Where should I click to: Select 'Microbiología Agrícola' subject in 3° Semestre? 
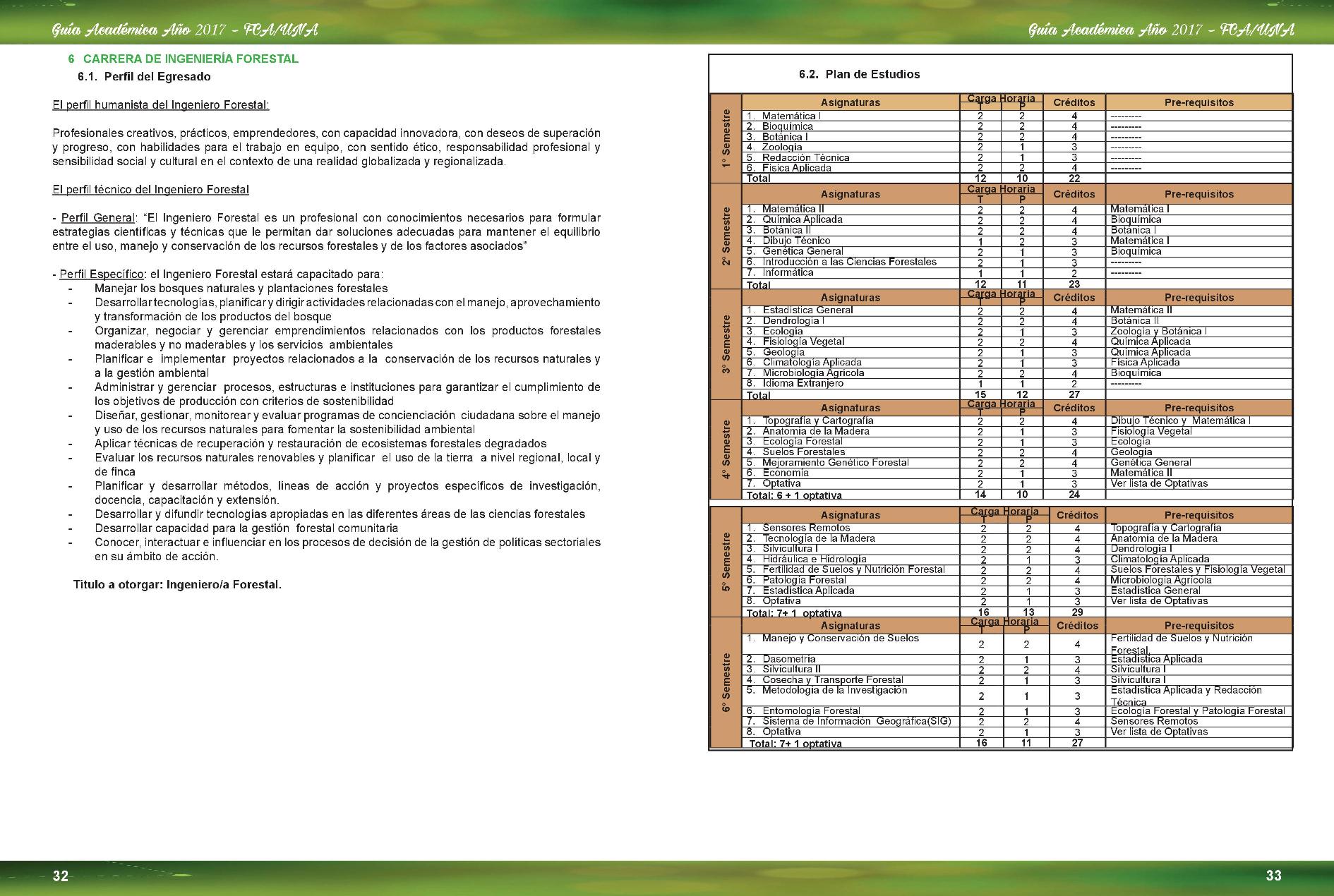coord(813,373)
